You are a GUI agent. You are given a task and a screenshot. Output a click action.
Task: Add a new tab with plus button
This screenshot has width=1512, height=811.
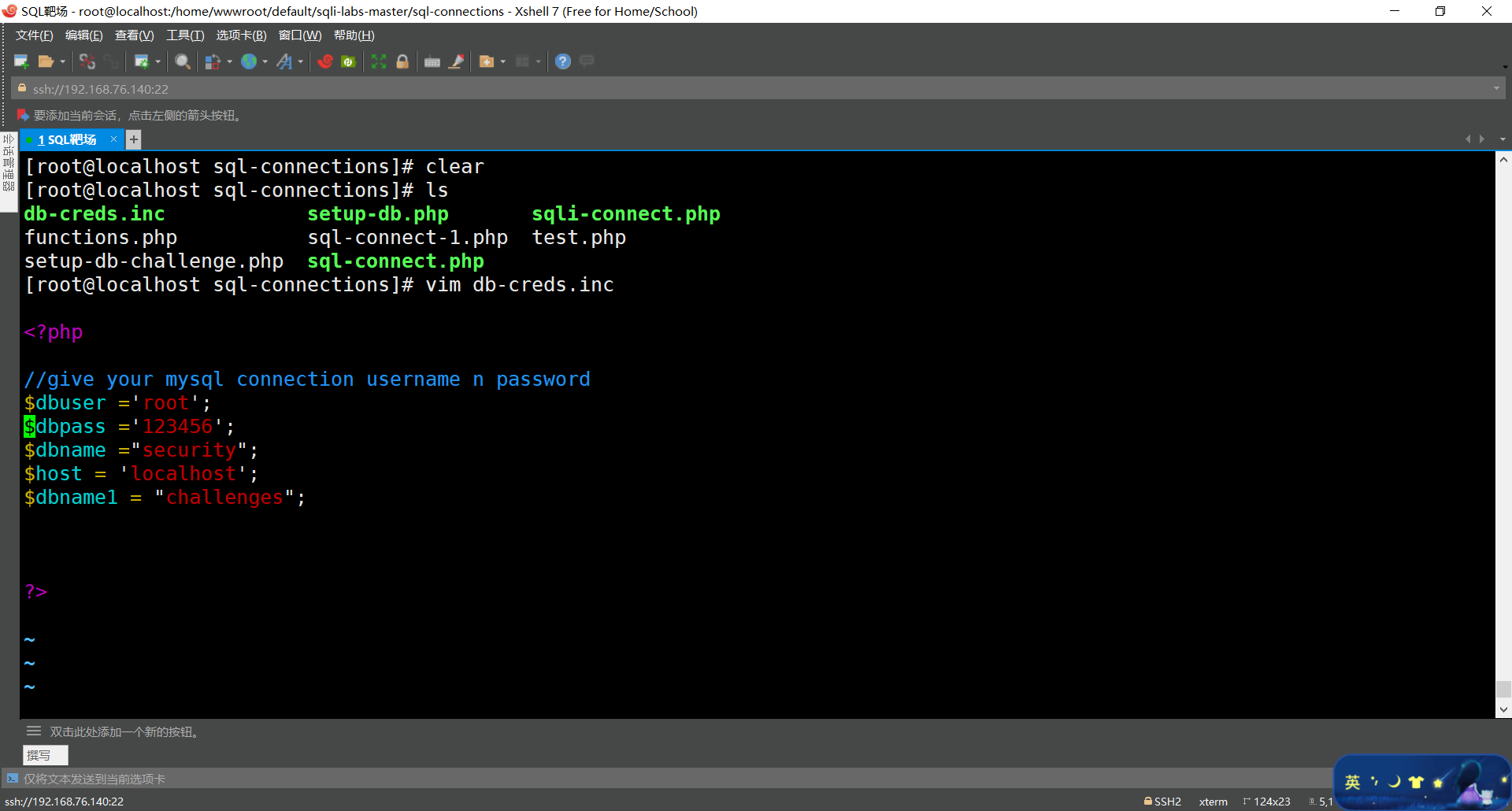(134, 139)
